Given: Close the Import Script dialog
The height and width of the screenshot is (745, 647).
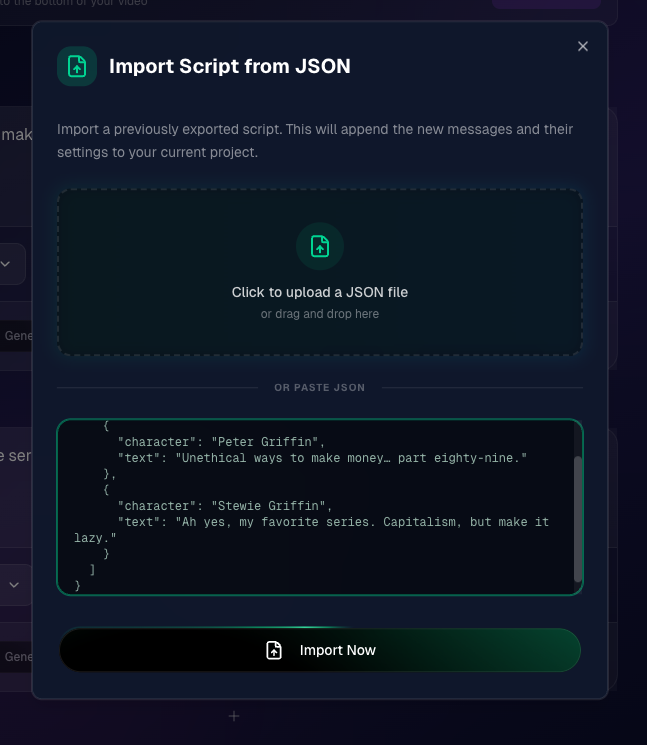Looking at the screenshot, I should point(582,46).
